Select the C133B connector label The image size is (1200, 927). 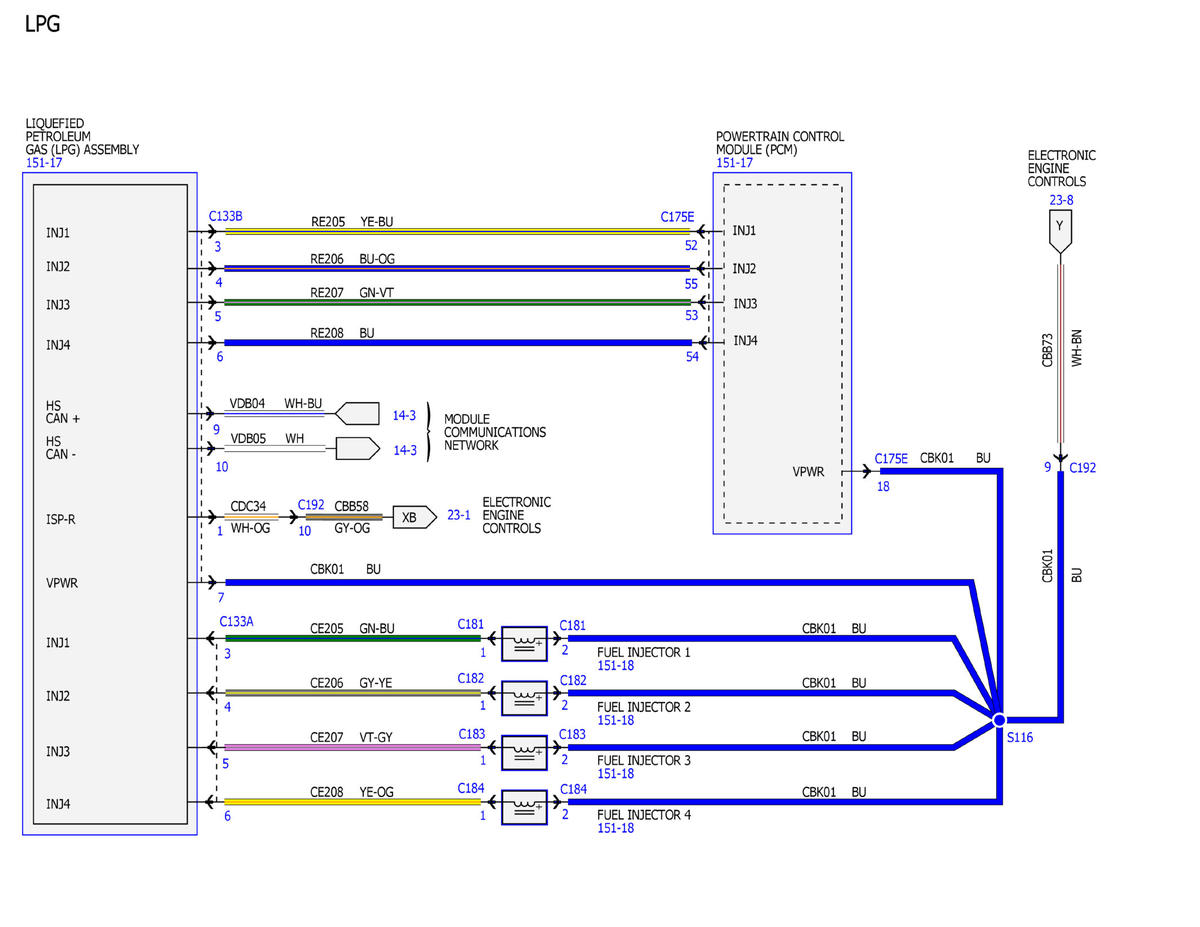click(x=226, y=216)
